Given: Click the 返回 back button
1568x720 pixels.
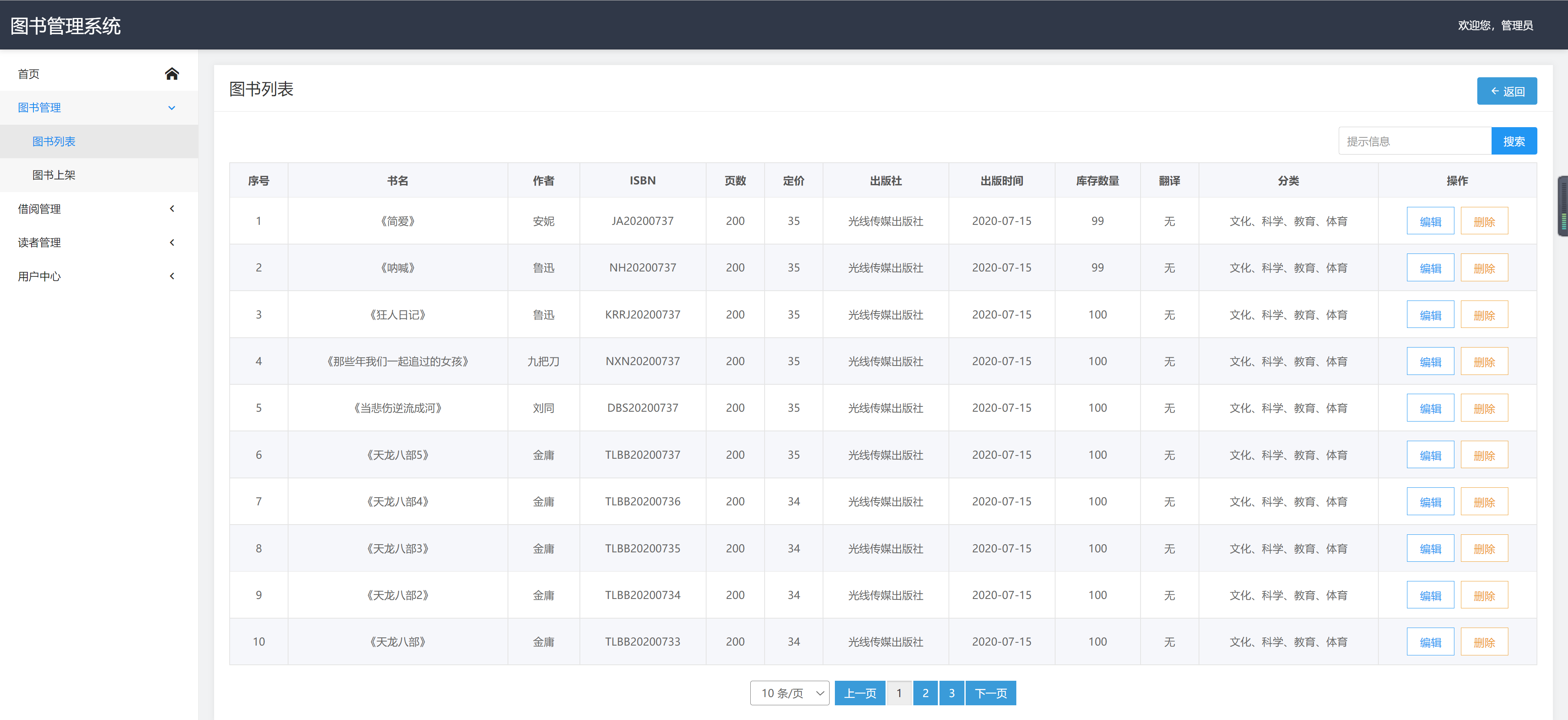Looking at the screenshot, I should coord(1507,91).
